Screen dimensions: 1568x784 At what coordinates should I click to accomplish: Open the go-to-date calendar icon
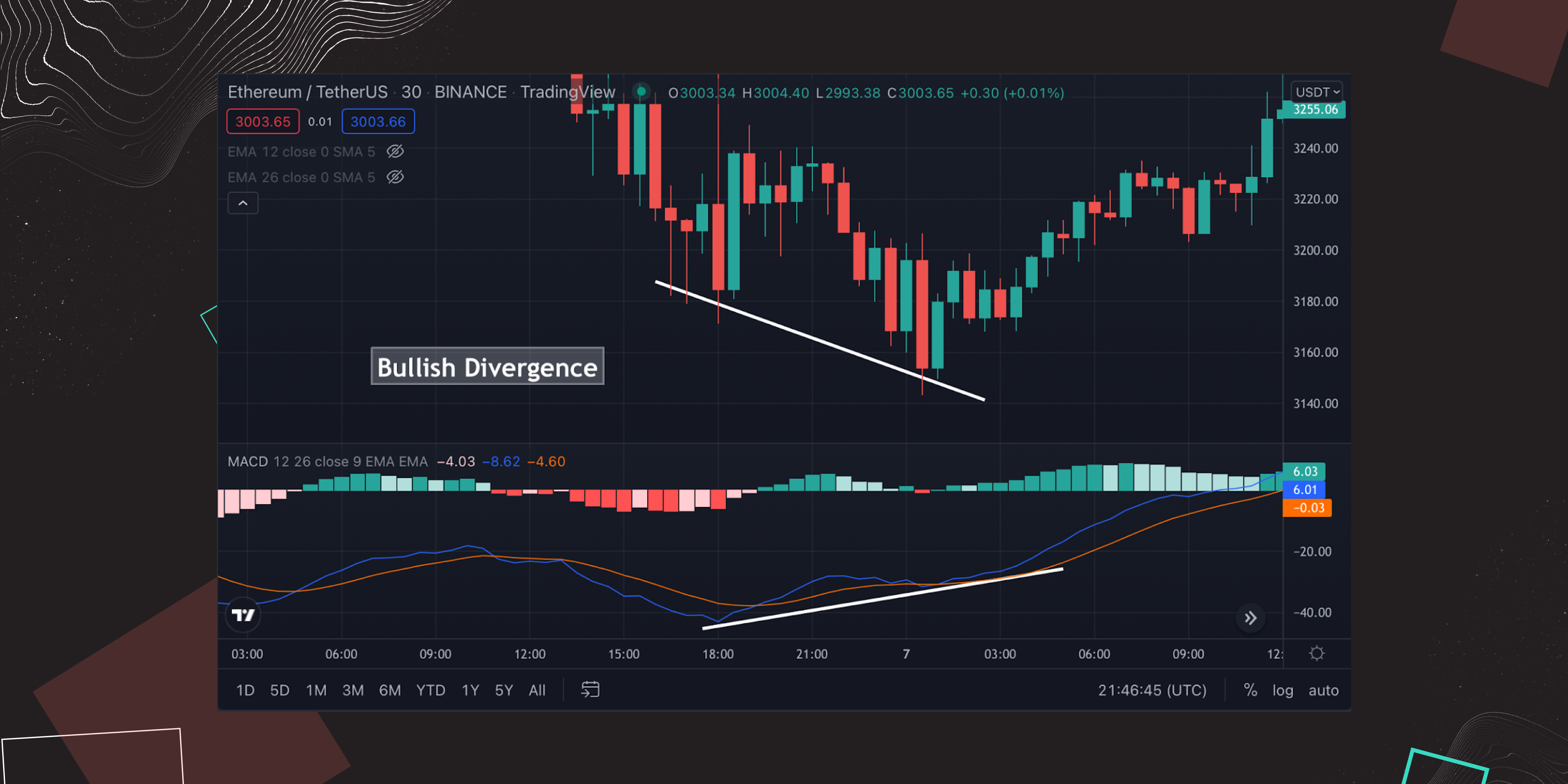(x=590, y=690)
